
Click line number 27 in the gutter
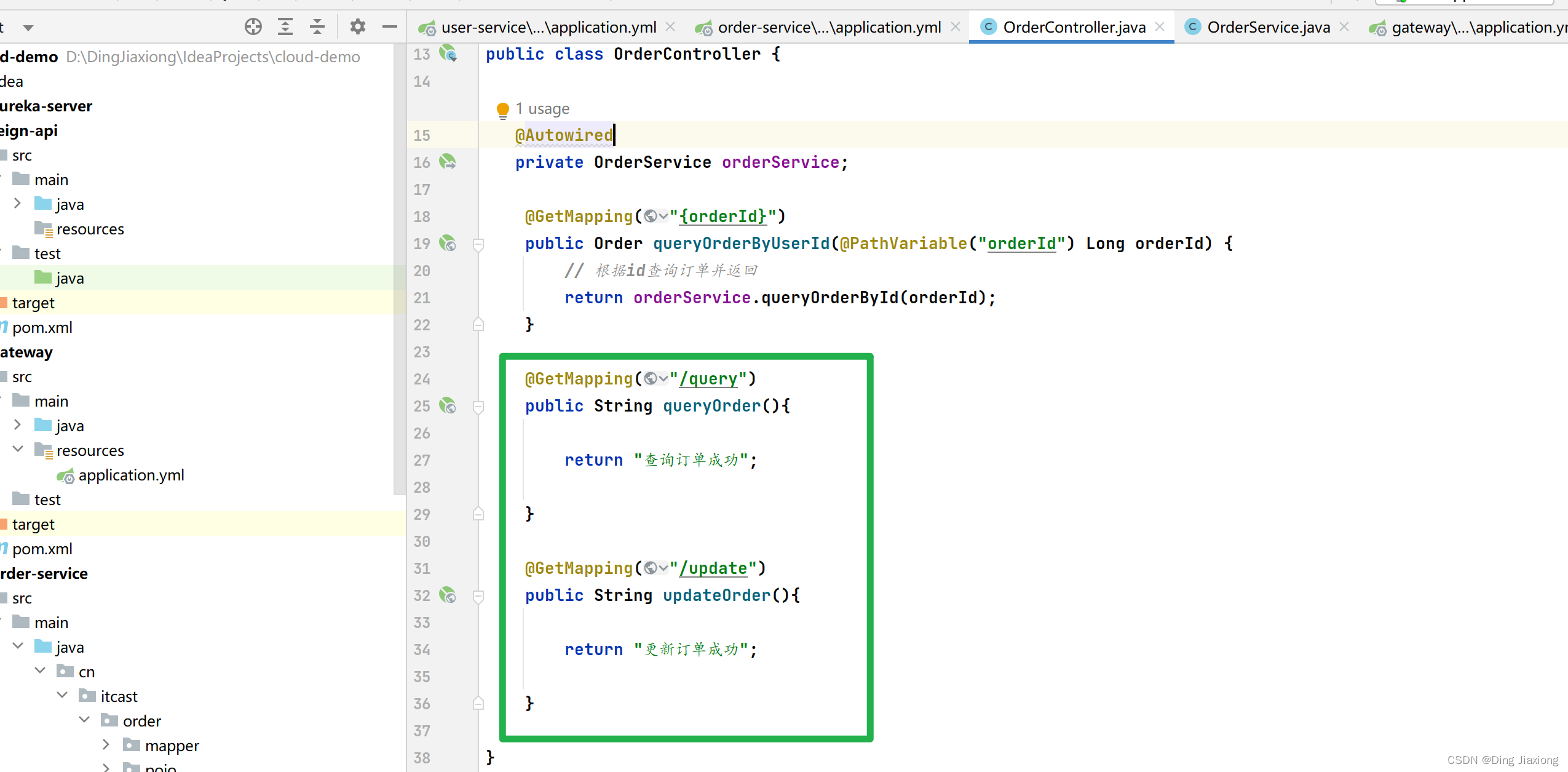tap(422, 460)
